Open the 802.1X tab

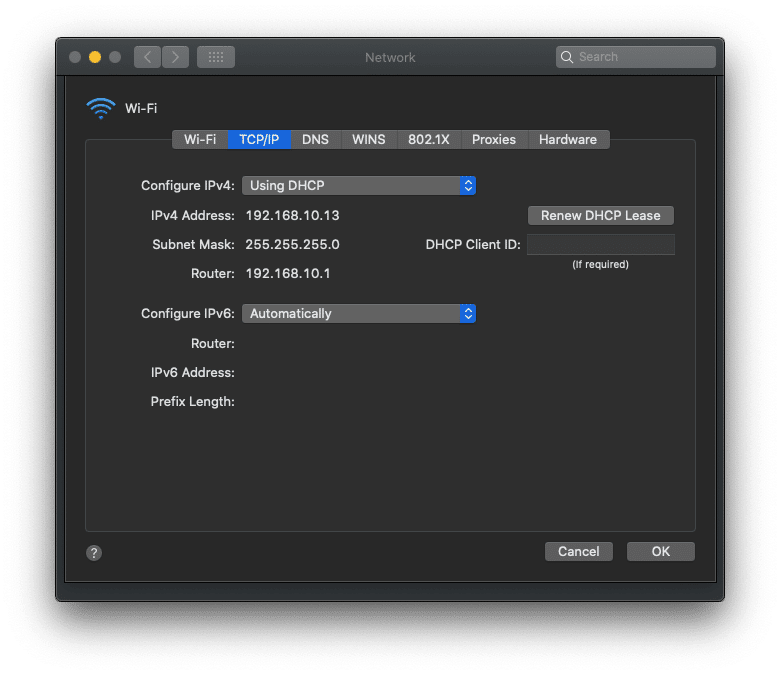(429, 139)
